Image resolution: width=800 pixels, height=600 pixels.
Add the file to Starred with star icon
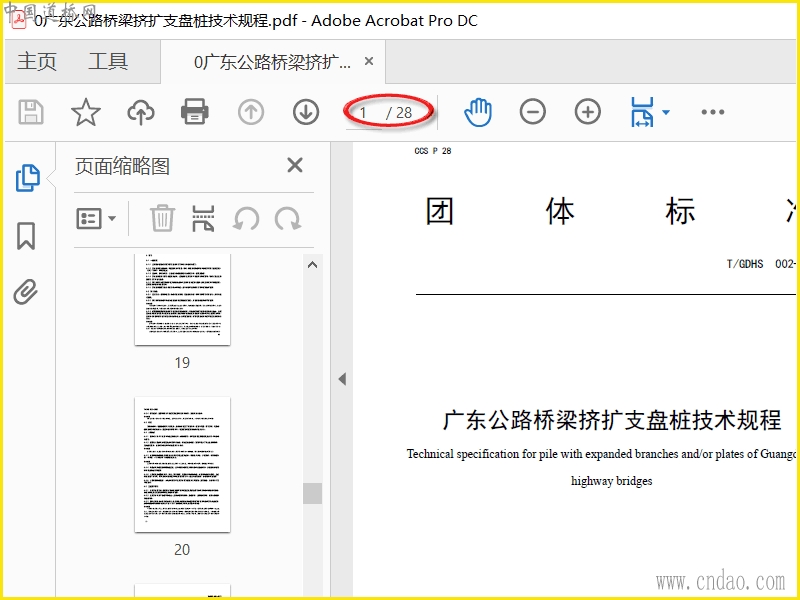(x=86, y=112)
